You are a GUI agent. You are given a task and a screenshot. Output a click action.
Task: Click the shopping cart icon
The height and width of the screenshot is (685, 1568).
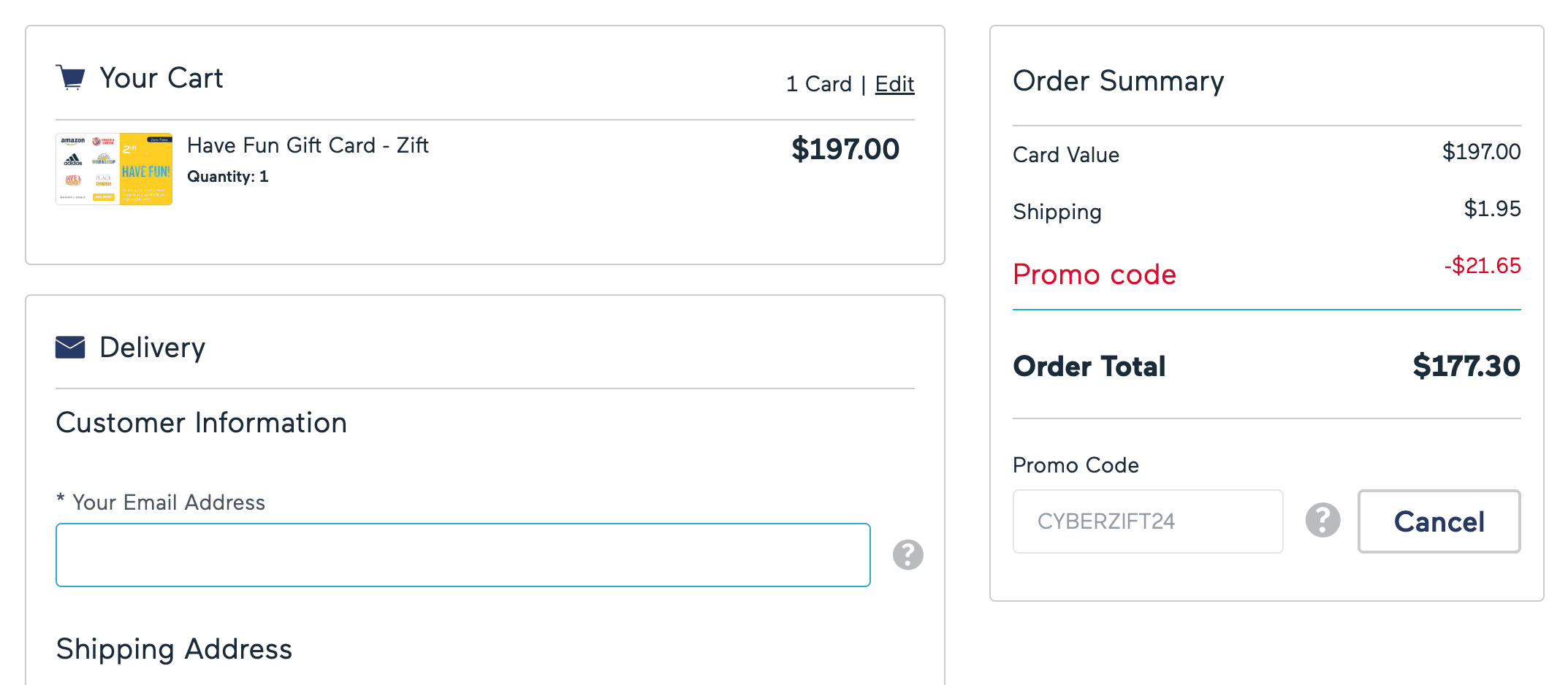point(71,77)
